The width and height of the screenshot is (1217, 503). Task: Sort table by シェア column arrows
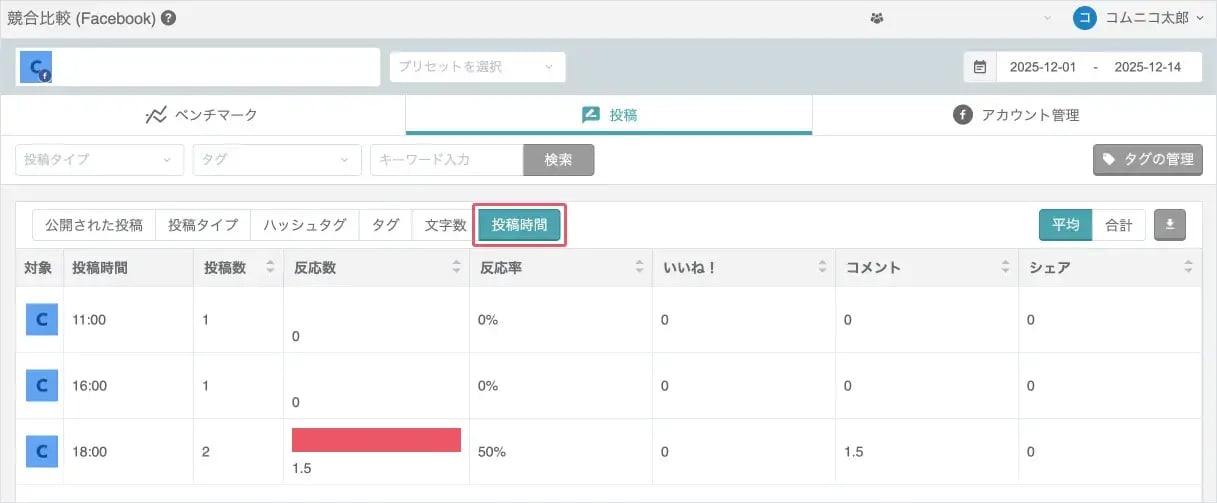(1188, 268)
